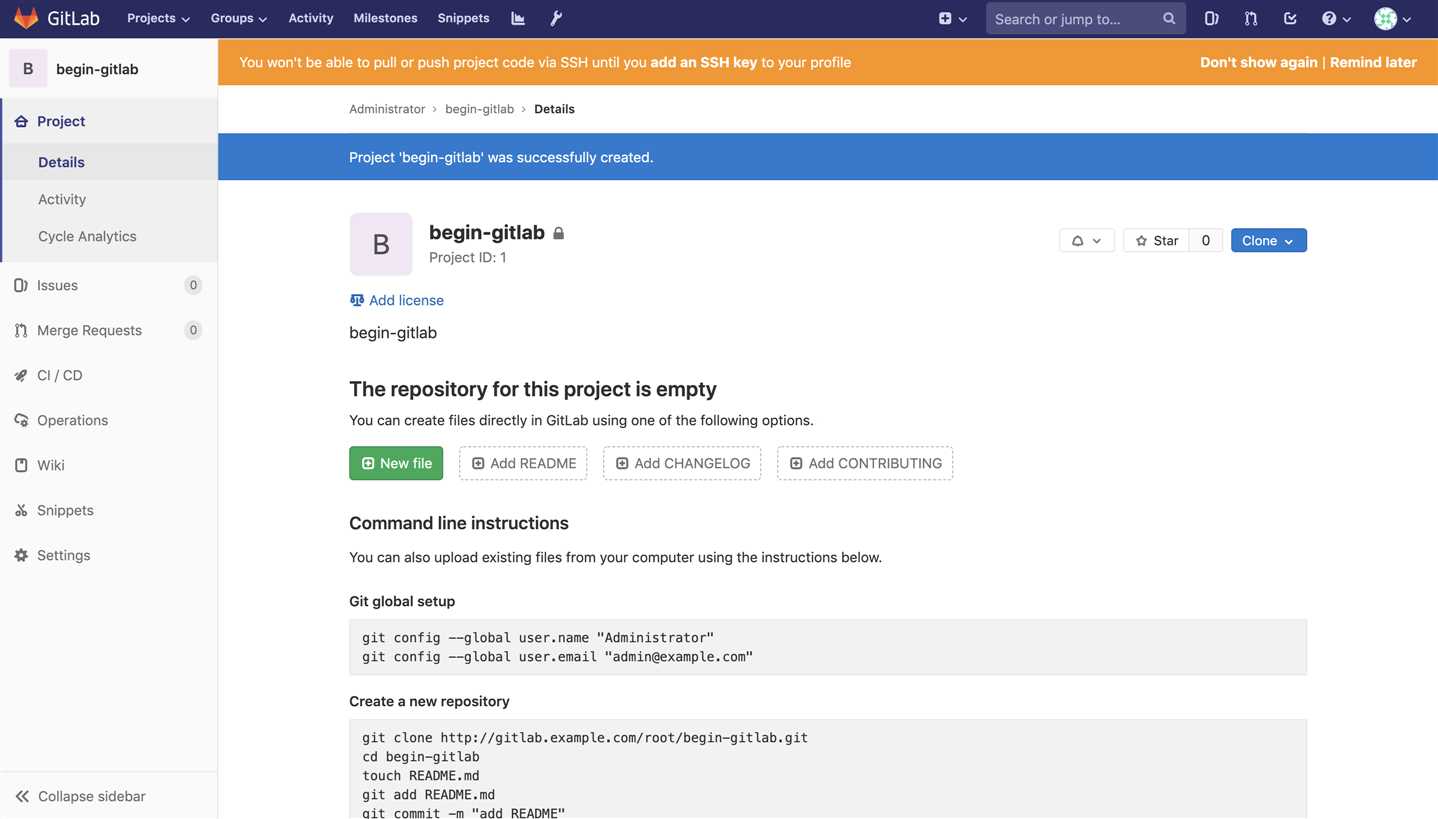This screenshot has height=819, width=1438.
Task: Click the GitLab fox logo
Action: (x=26, y=18)
